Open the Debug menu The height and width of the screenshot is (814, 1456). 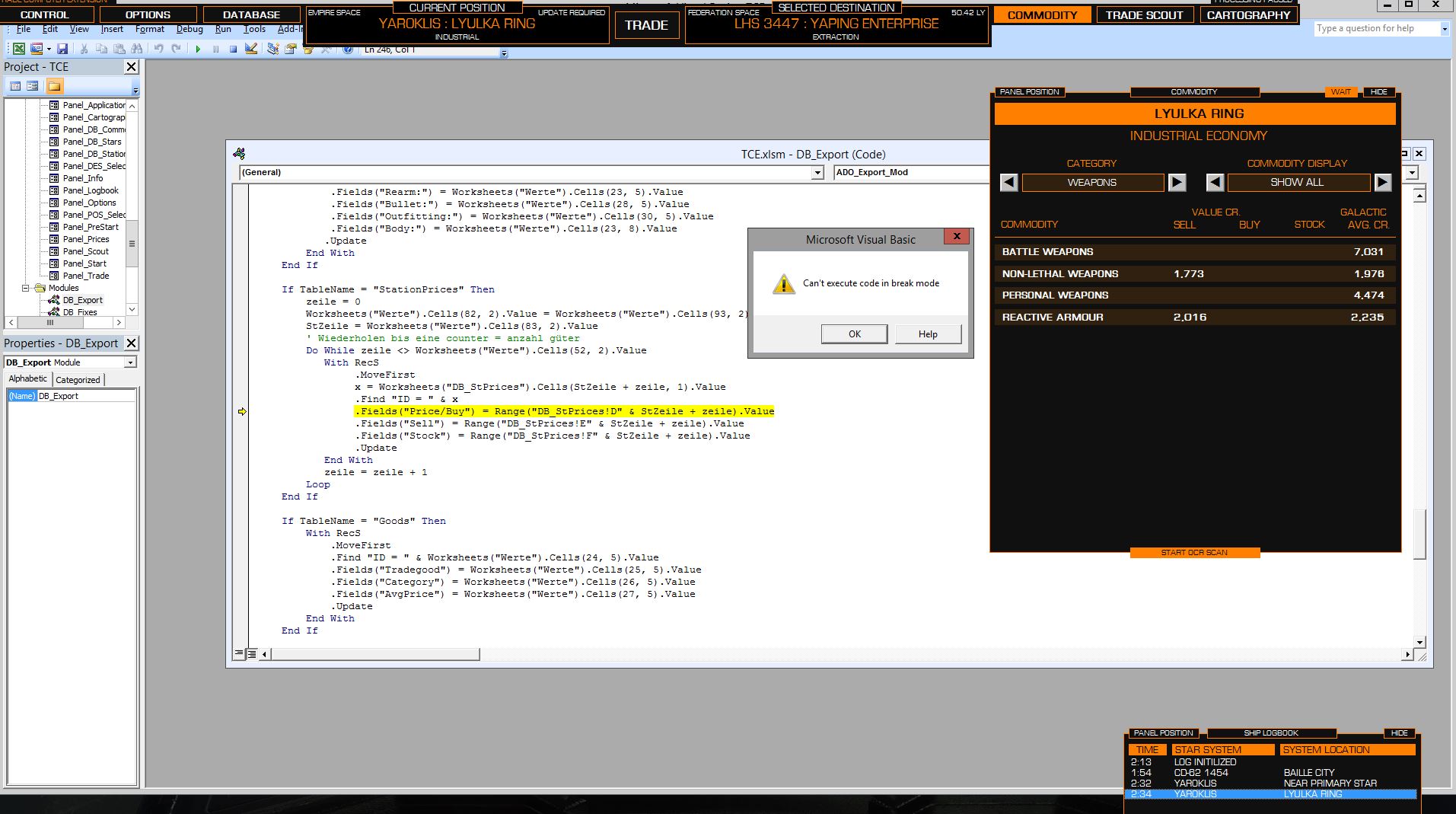tap(190, 29)
